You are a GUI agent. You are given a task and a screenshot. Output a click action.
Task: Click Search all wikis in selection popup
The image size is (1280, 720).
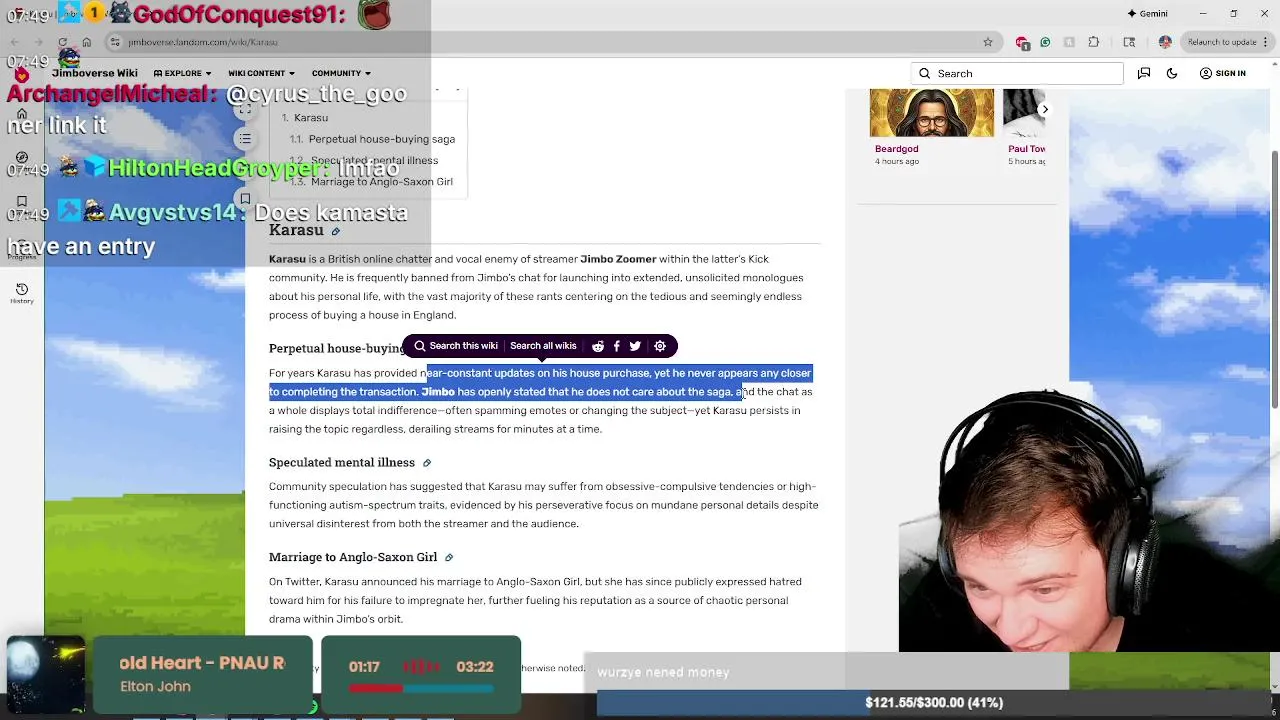point(543,346)
